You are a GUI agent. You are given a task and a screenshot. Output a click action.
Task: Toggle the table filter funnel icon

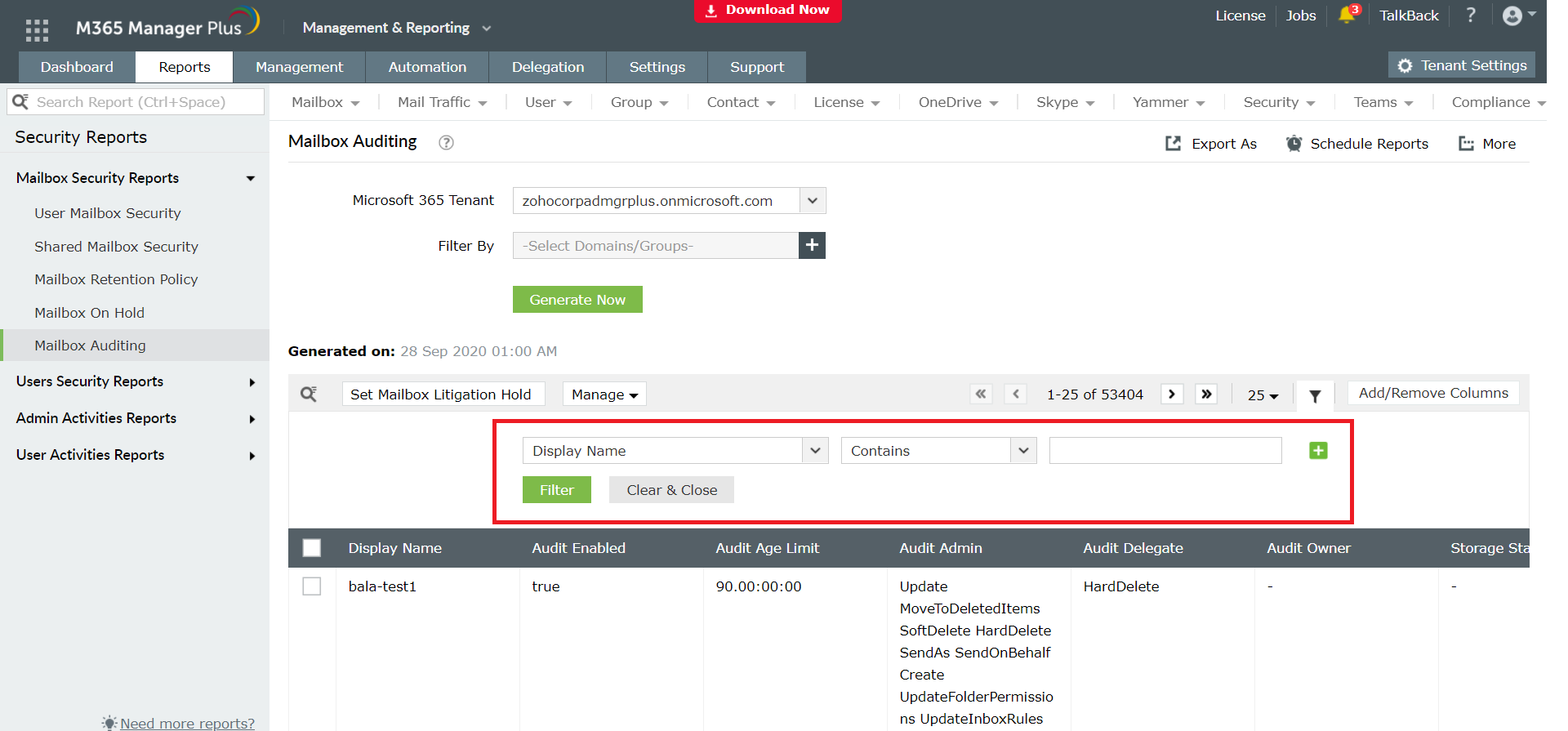click(x=1315, y=396)
